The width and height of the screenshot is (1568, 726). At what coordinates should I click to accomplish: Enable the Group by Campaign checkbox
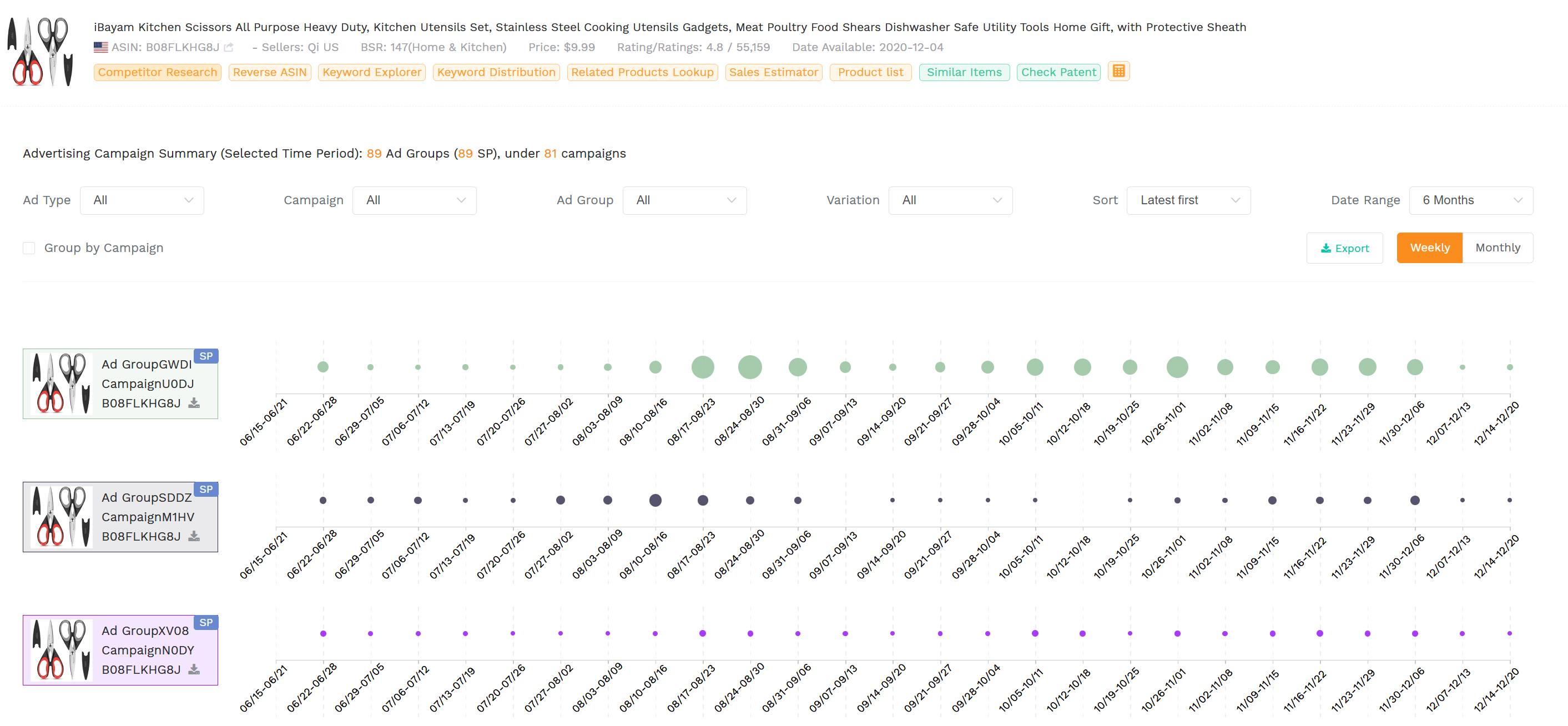[x=29, y=248]
